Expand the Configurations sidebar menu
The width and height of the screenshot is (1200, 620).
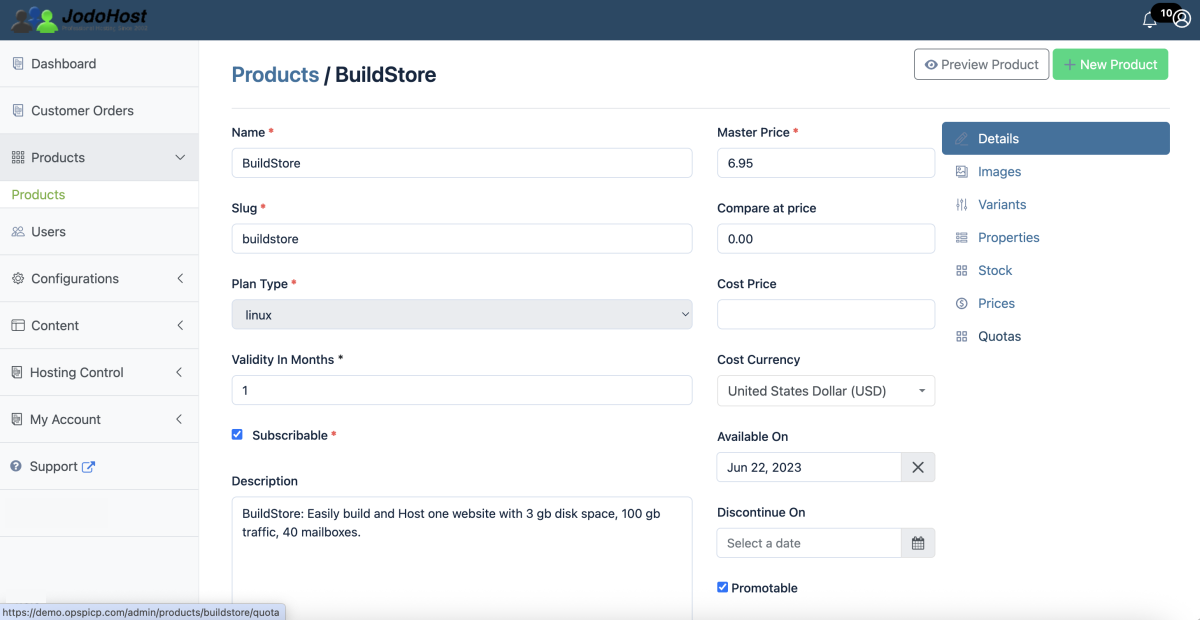(x=99, y=279)
